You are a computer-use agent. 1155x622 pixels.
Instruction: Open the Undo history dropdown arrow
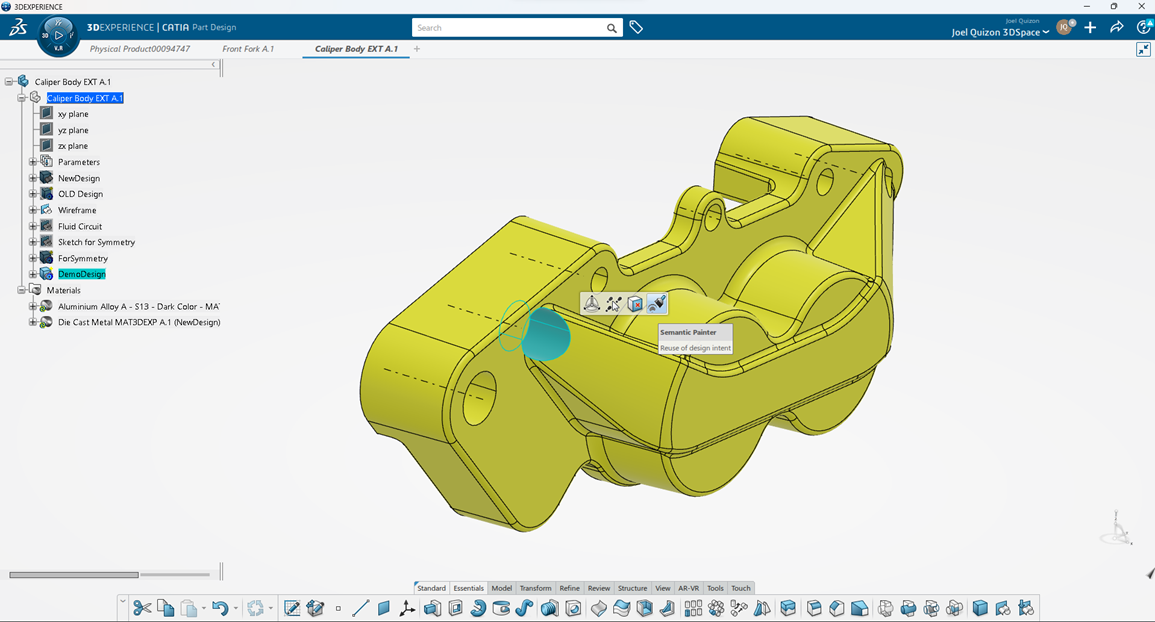(x=235, y=608)
